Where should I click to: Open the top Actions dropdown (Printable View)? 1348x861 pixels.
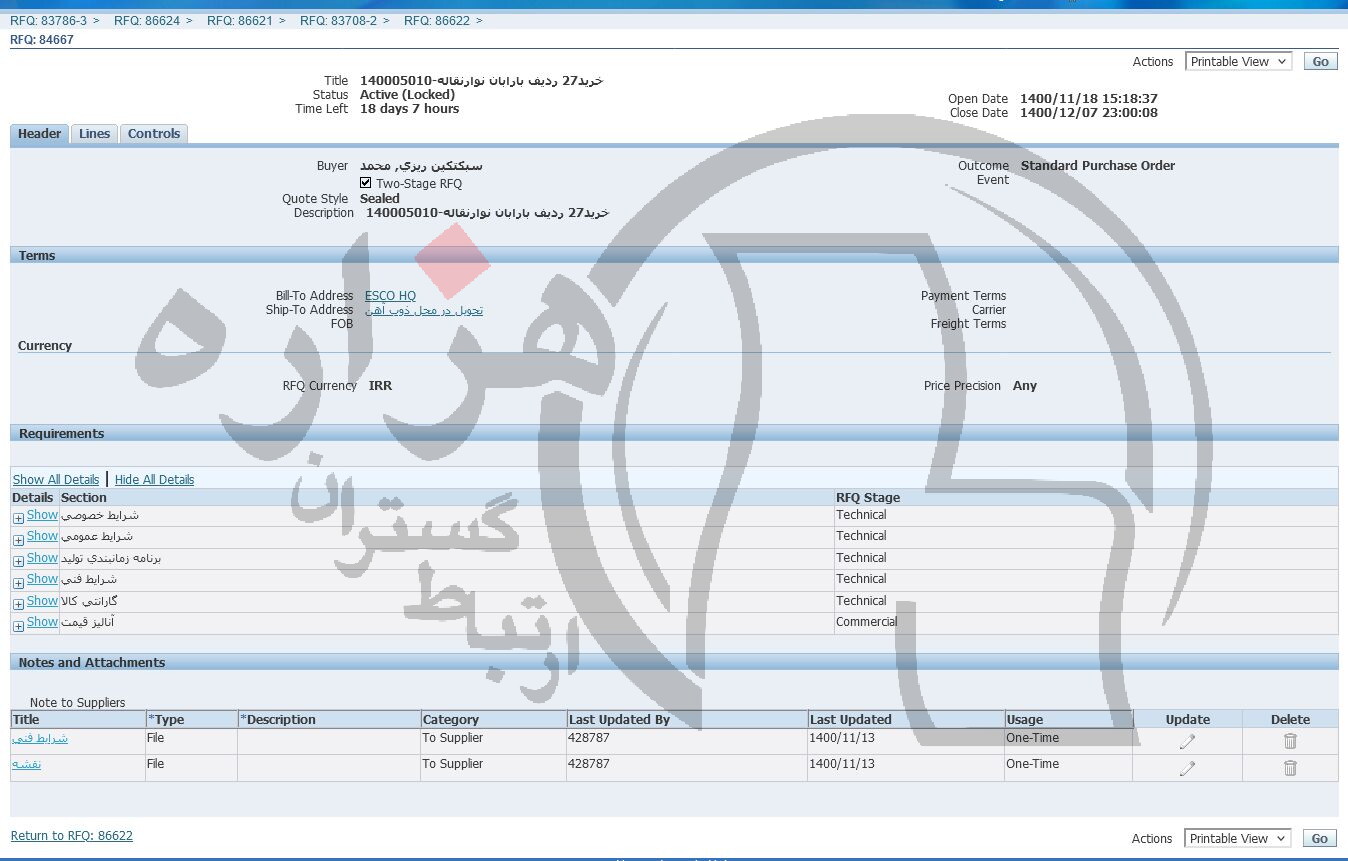[x=1238, y=62]
